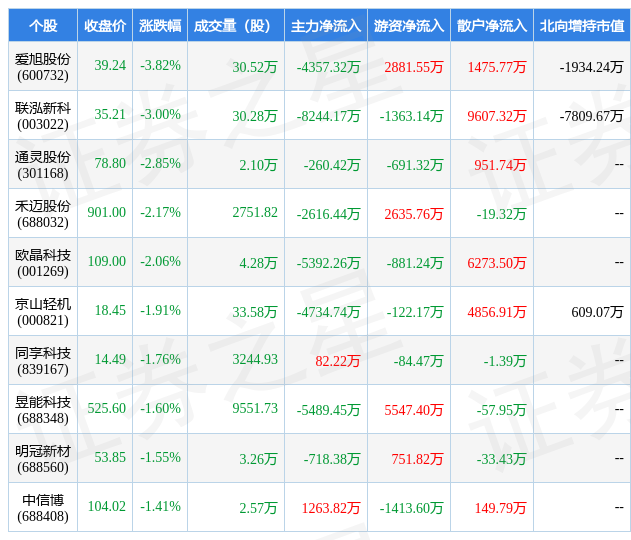Click hot money inflow 751.82万
Image resolution: width=631 pixels, height=540 pixels.
(x=417, y=459)
